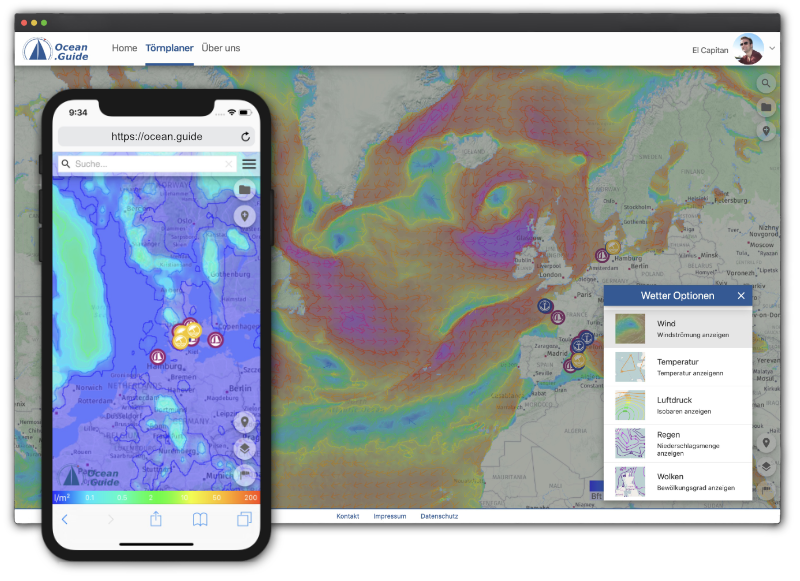Image resolution: width=800 pixels, height=581 pixels.
Task: Open the Home page
Action: (x=124, y=48)
